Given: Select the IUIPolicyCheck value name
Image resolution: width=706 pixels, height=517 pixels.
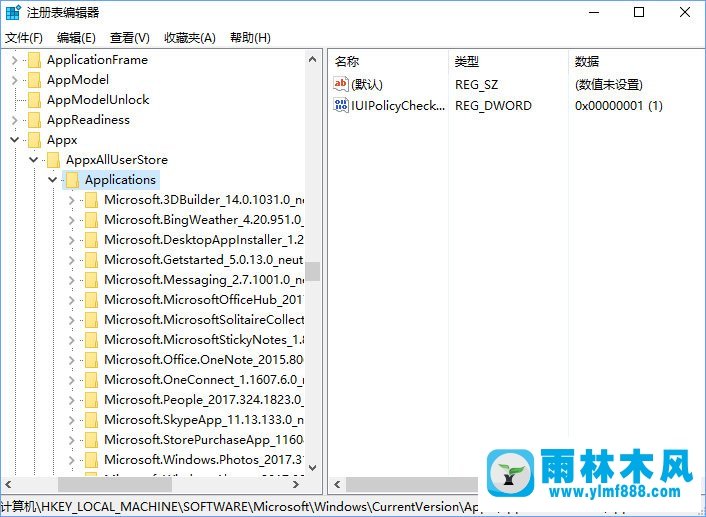Looking at the screenshot, I should point(398,105).
